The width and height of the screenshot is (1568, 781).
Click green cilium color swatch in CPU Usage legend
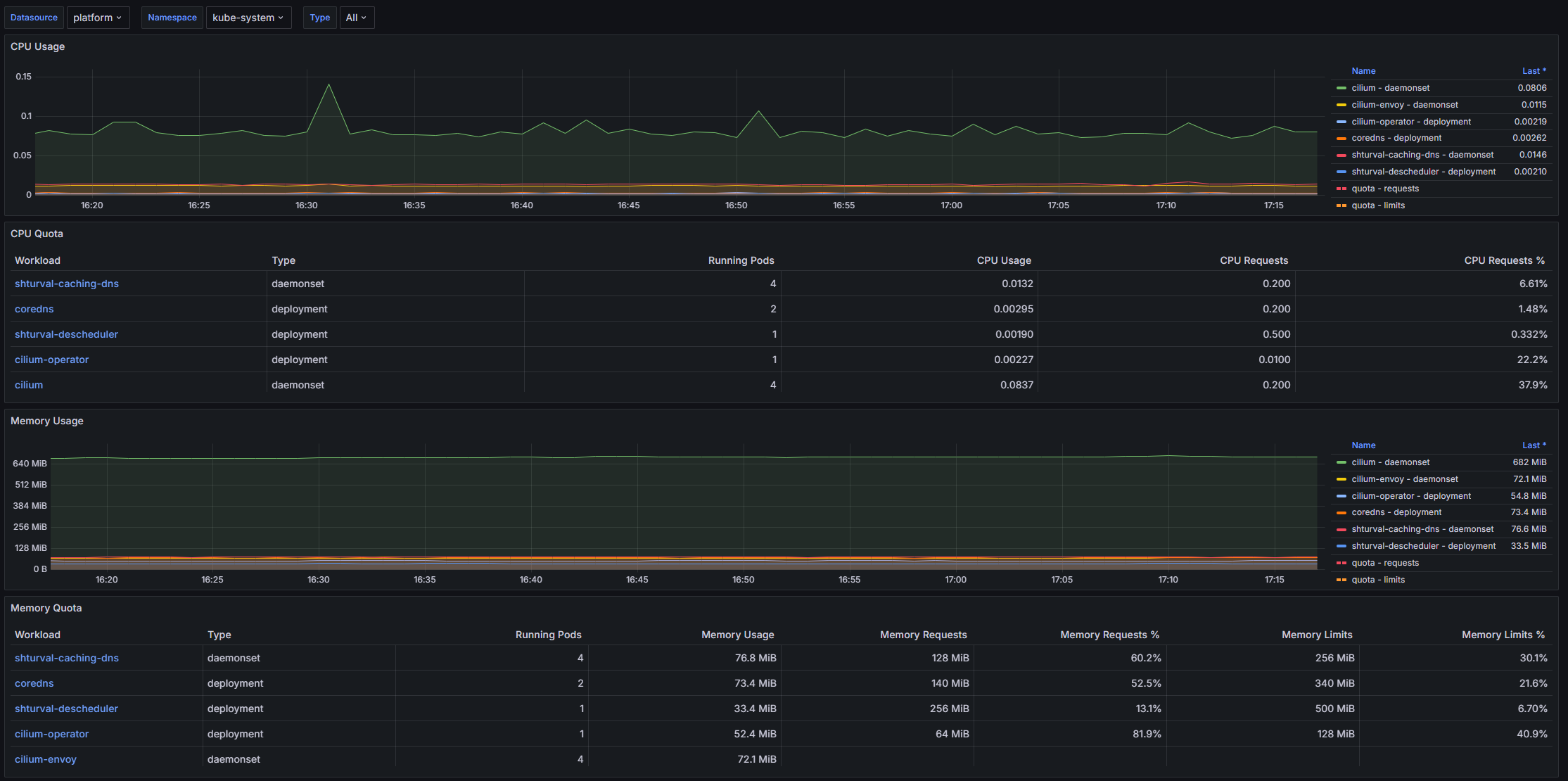1341,88
